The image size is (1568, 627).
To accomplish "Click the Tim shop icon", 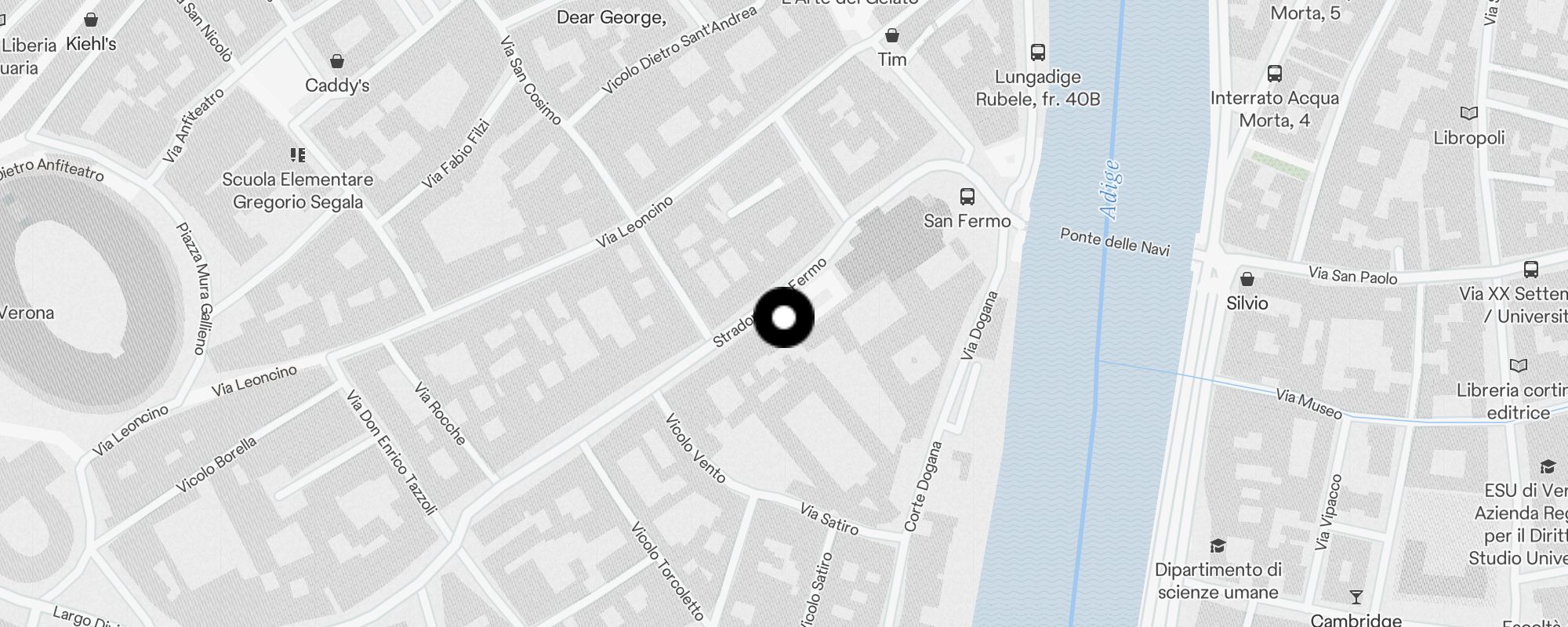I will (891, 35).
